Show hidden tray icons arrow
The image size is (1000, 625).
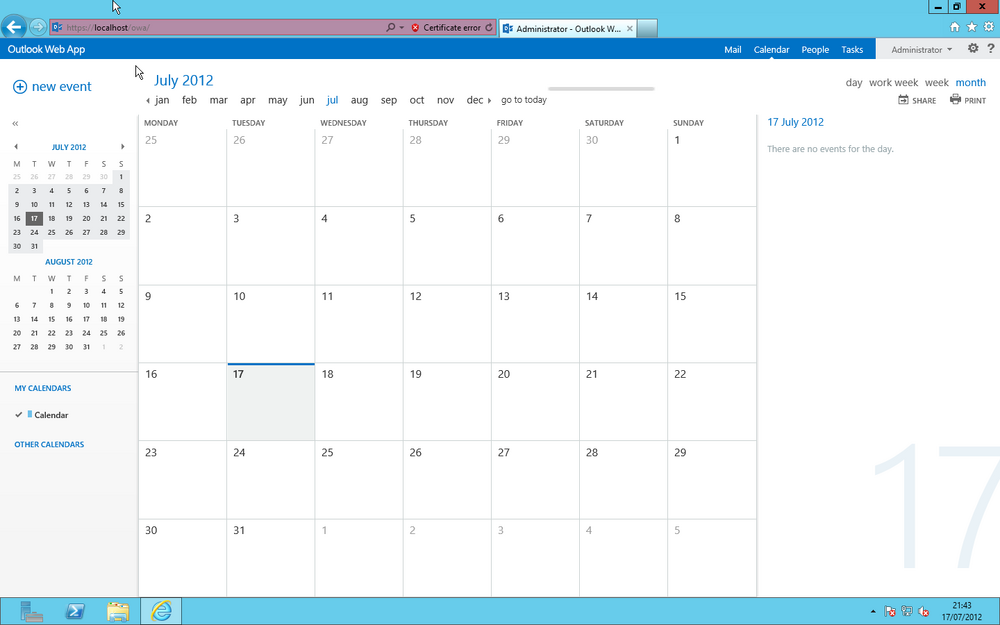click(872, 612)
